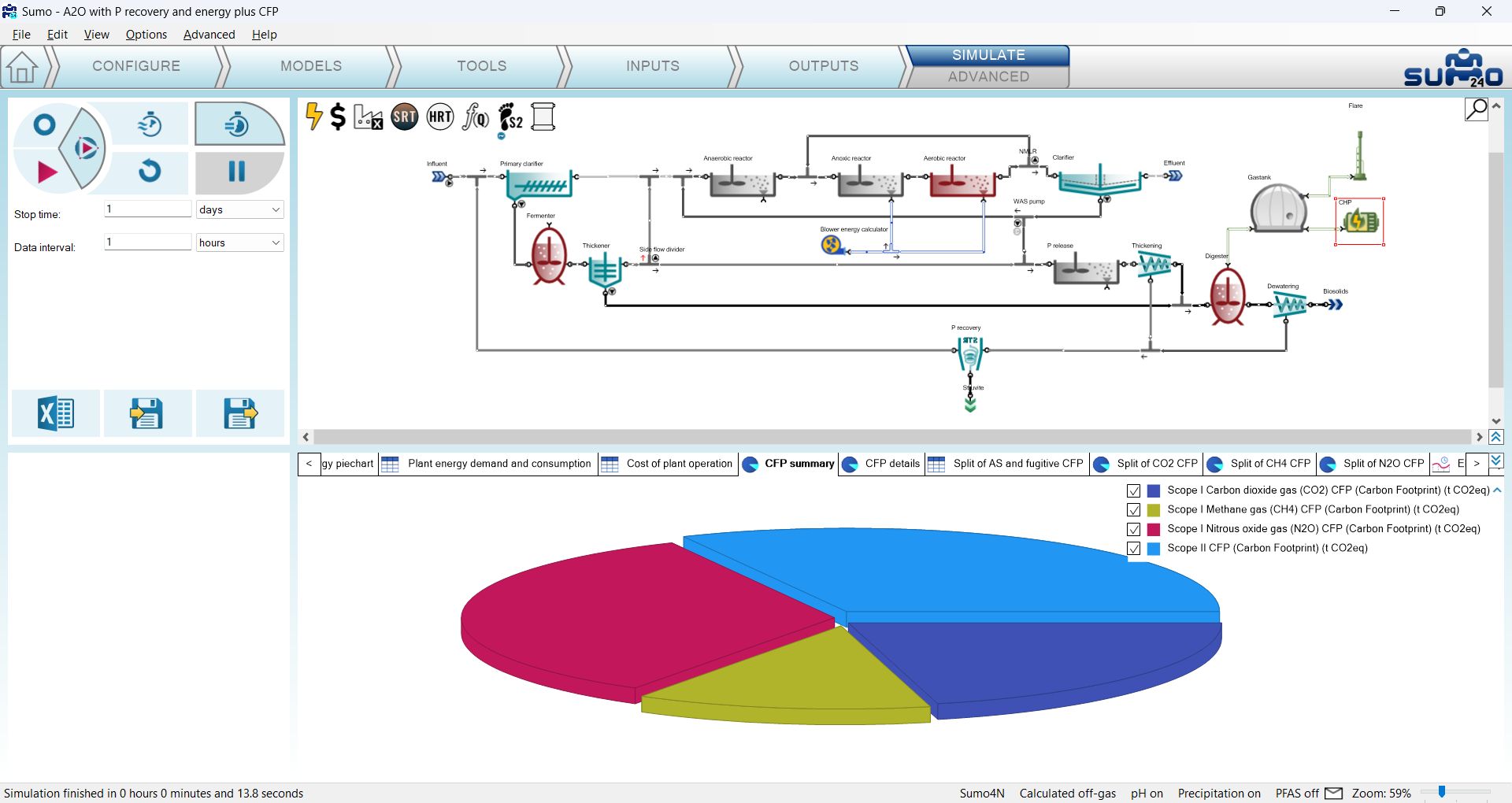
Task: Activate highlighted dynamic simulation mode
Action: tap(238, 124)
